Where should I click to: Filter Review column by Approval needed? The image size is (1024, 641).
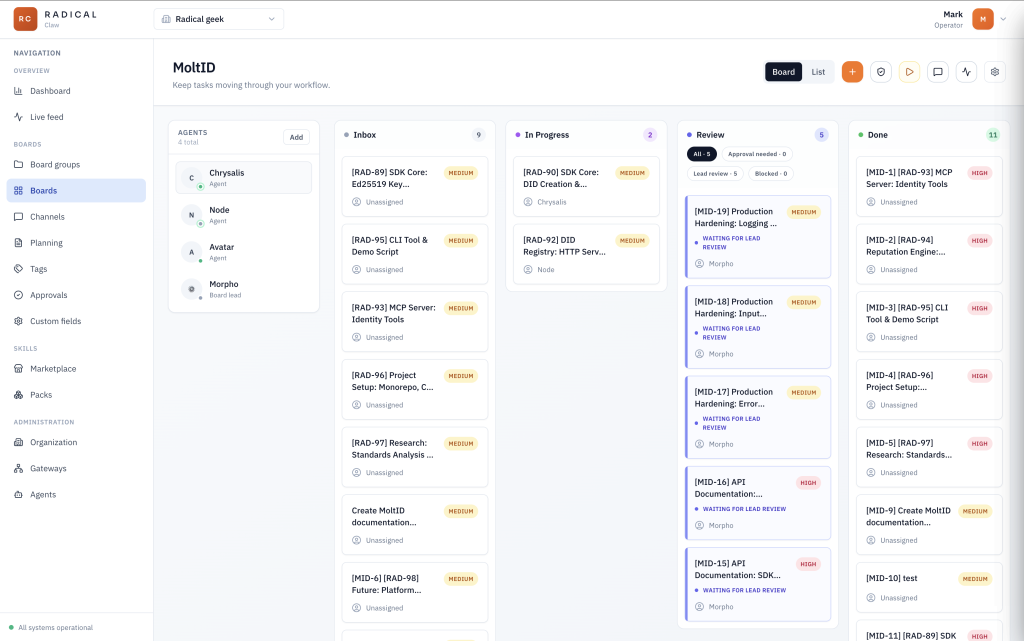tap(756, 154)
